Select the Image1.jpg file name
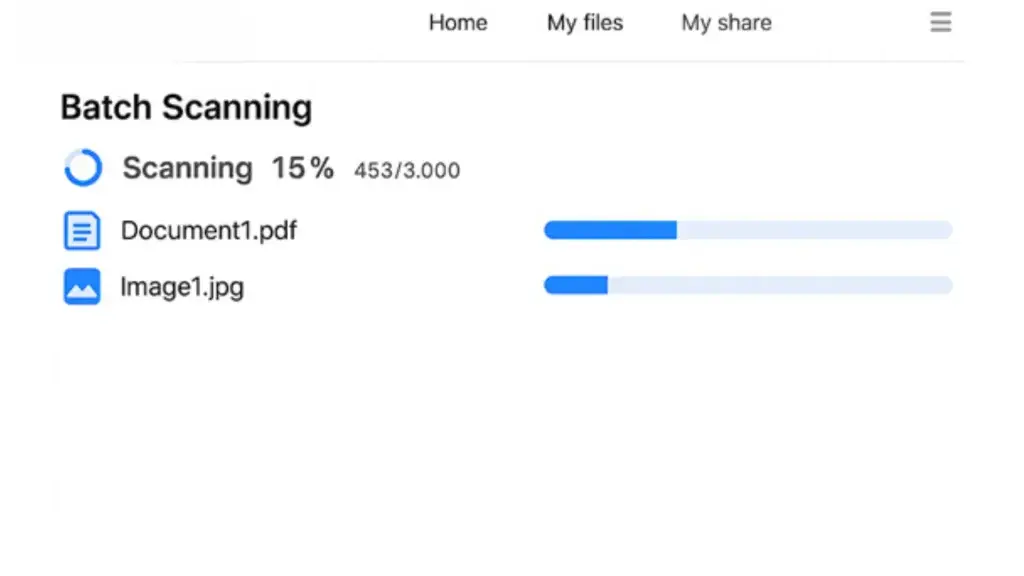The width and height of the screenshot is (1024, 576). coord(182,287)
